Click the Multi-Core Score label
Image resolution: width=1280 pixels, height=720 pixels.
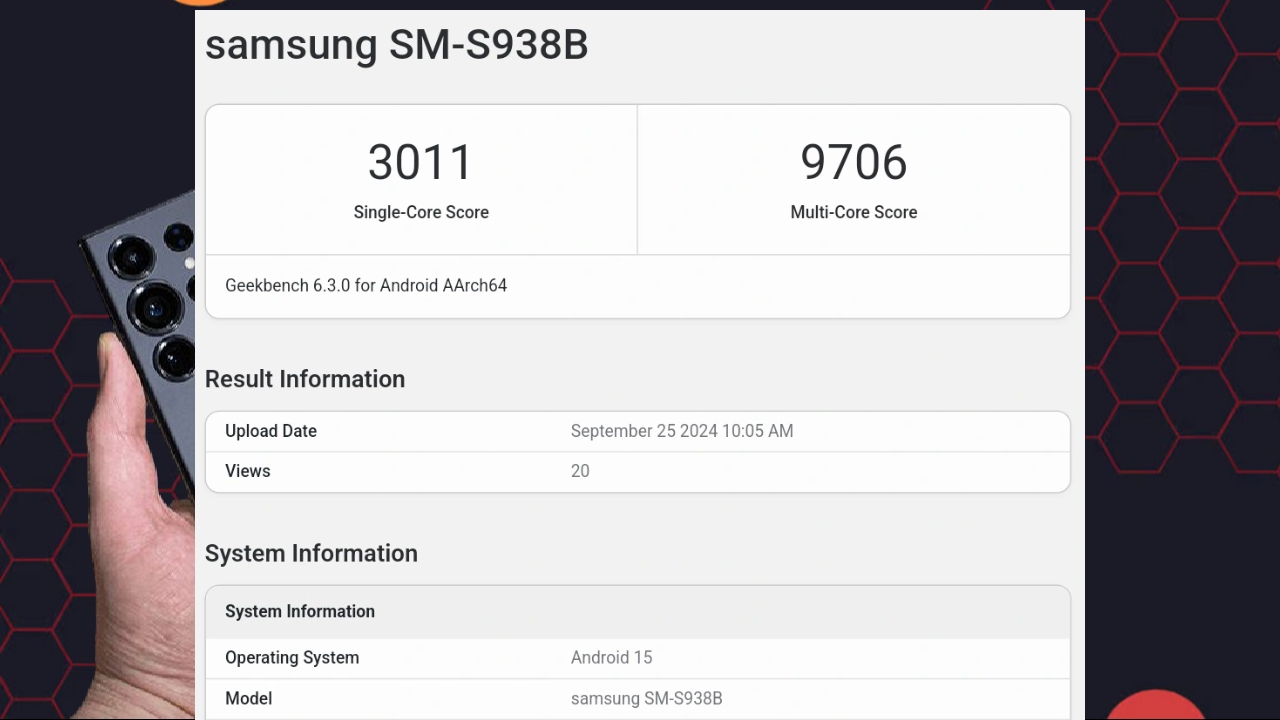tap(853, 212)
